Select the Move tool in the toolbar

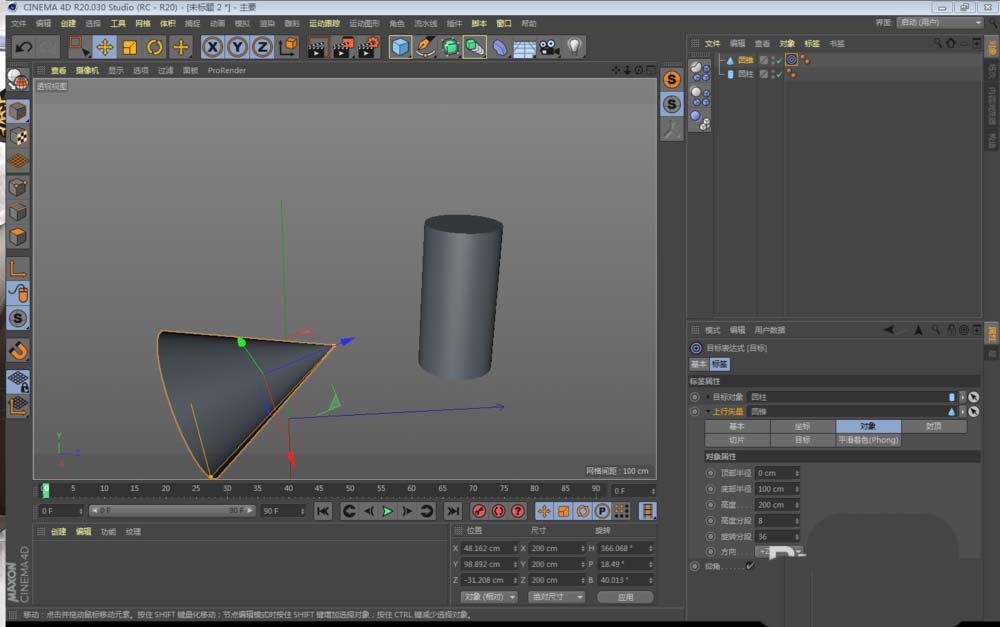[105, 46]
